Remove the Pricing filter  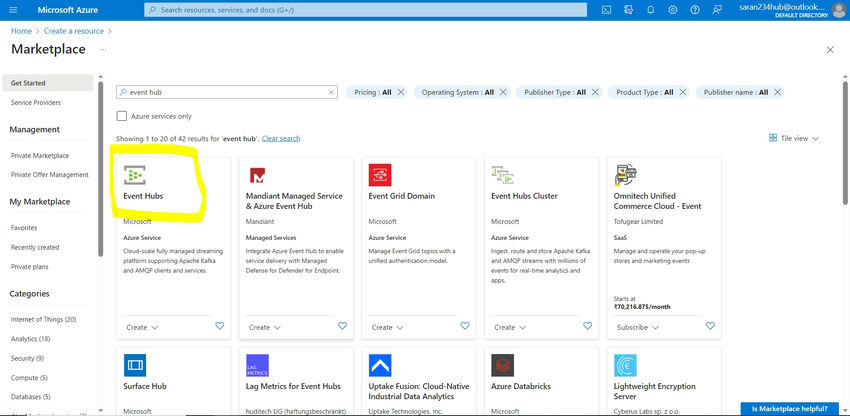[401, 92]
